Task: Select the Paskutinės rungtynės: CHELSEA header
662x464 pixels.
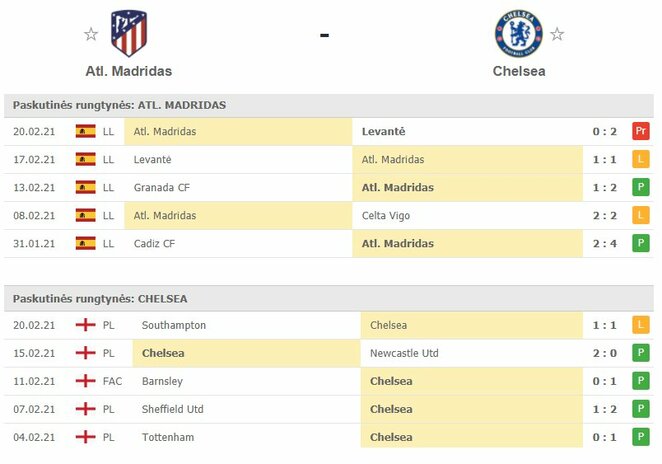Action: pos(100,299)
